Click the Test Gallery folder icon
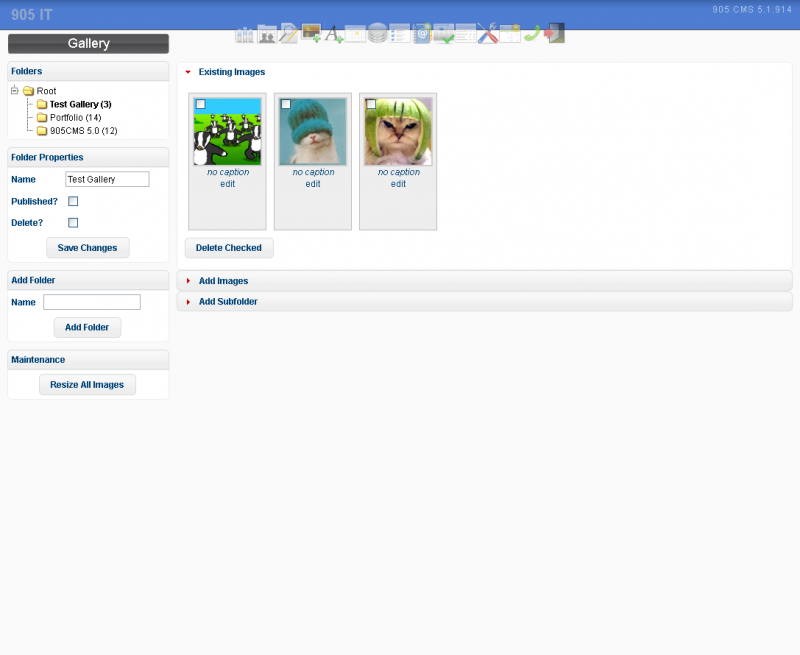800x655 pixels. point(42,104)
